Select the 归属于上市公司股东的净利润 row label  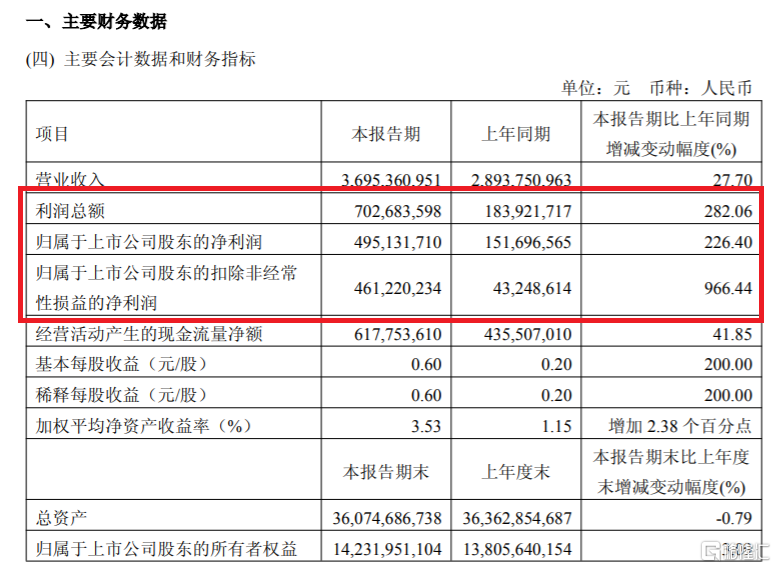tap(149, 242)
